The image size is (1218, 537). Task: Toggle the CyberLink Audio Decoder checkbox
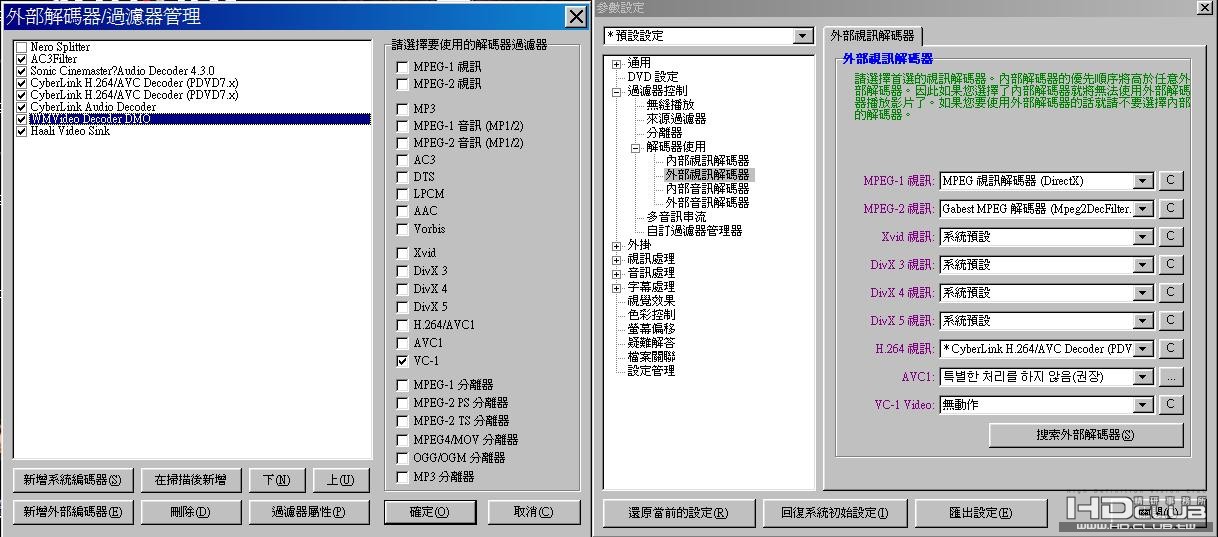tap(22, 107)
